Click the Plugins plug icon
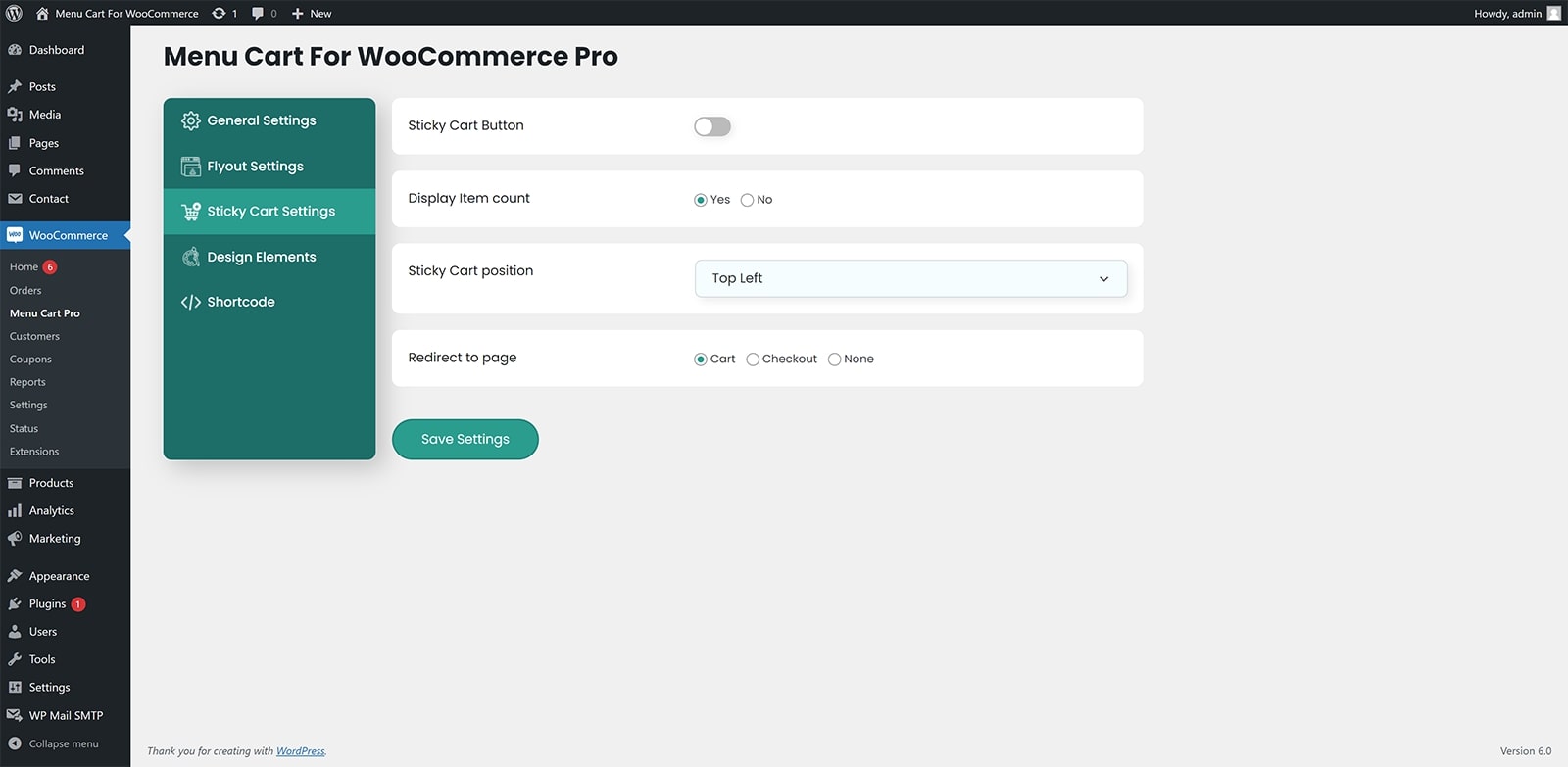Screen dimensions: 1568x767 pos(15,604)
